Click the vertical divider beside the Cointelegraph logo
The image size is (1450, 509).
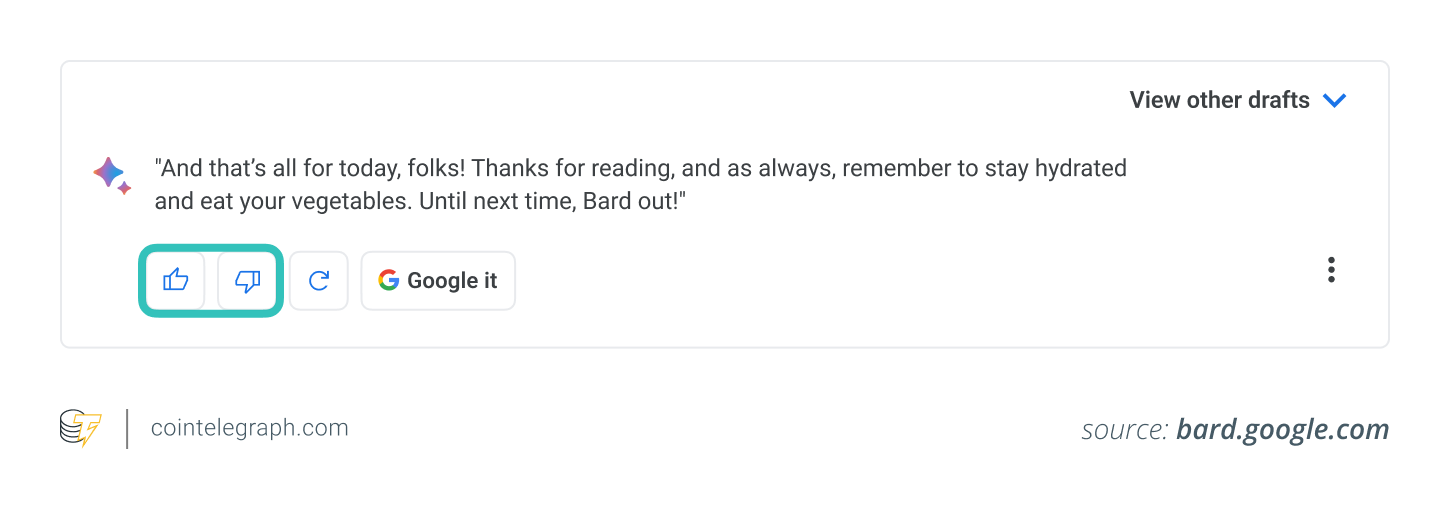tap(128, 428)
